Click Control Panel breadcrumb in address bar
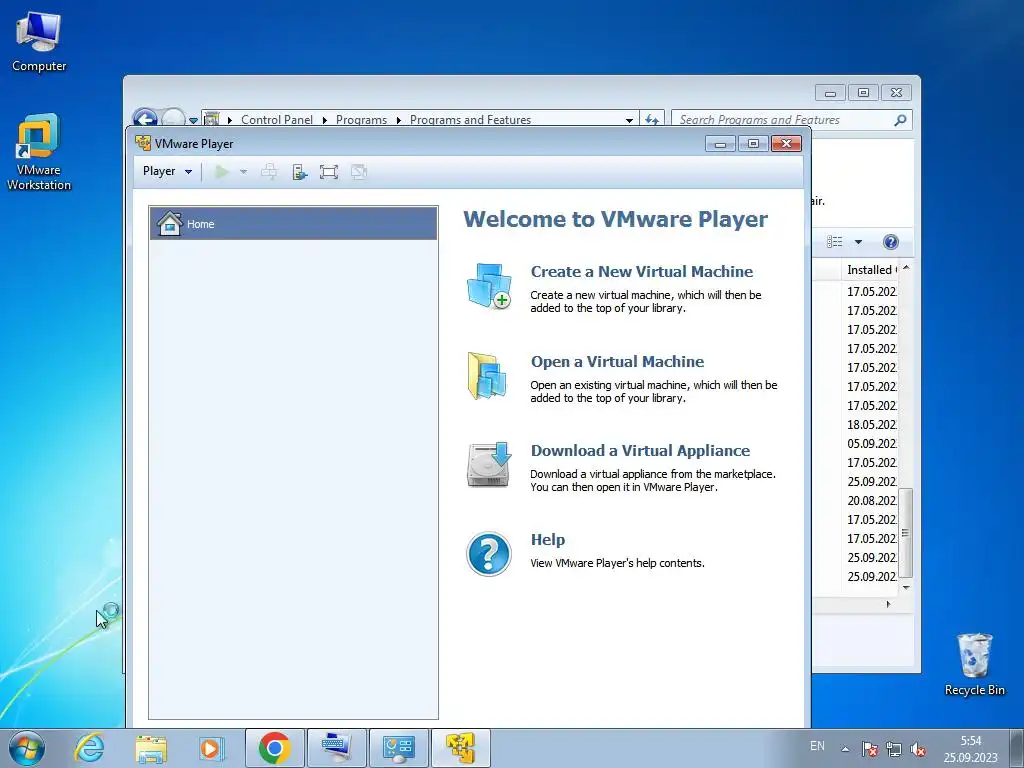This screenshot has height=768, width=1024. click(x=277, y=120)
